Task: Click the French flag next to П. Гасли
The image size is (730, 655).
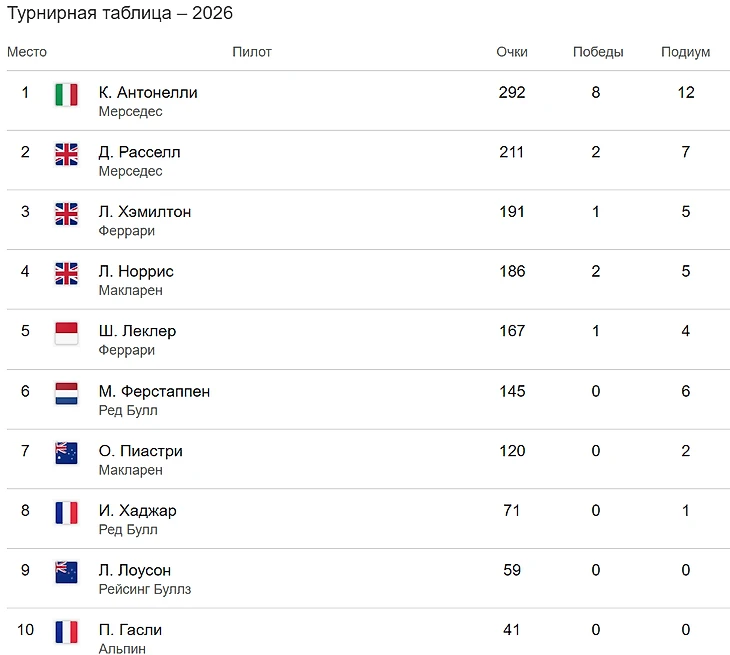Action: click(66, 632)
